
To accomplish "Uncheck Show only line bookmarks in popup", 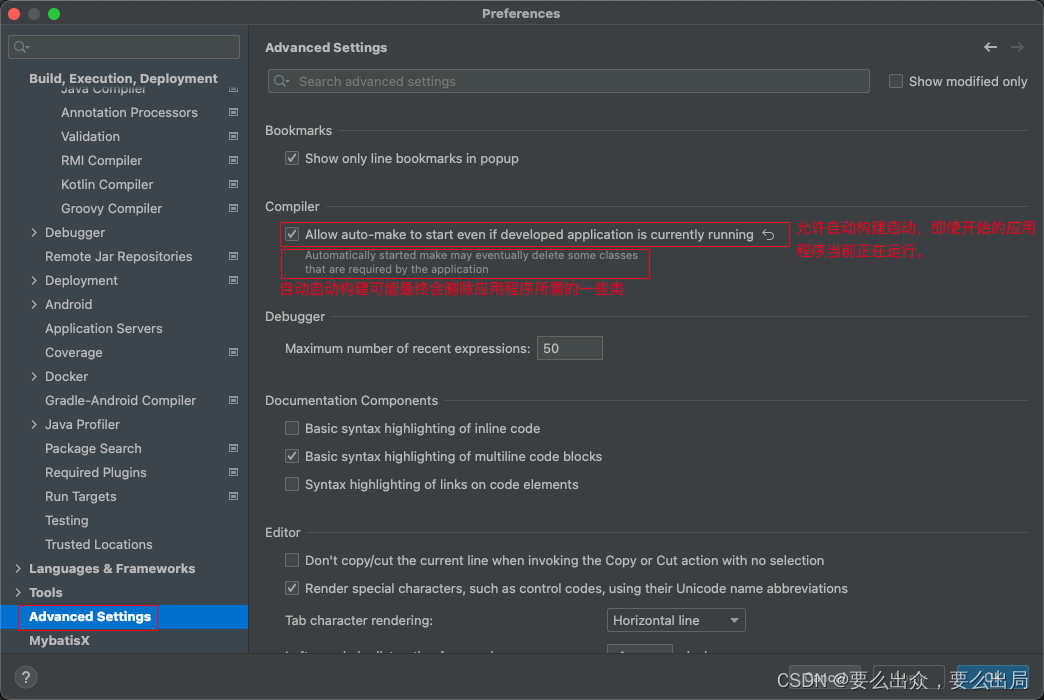I will pos(292,159).
